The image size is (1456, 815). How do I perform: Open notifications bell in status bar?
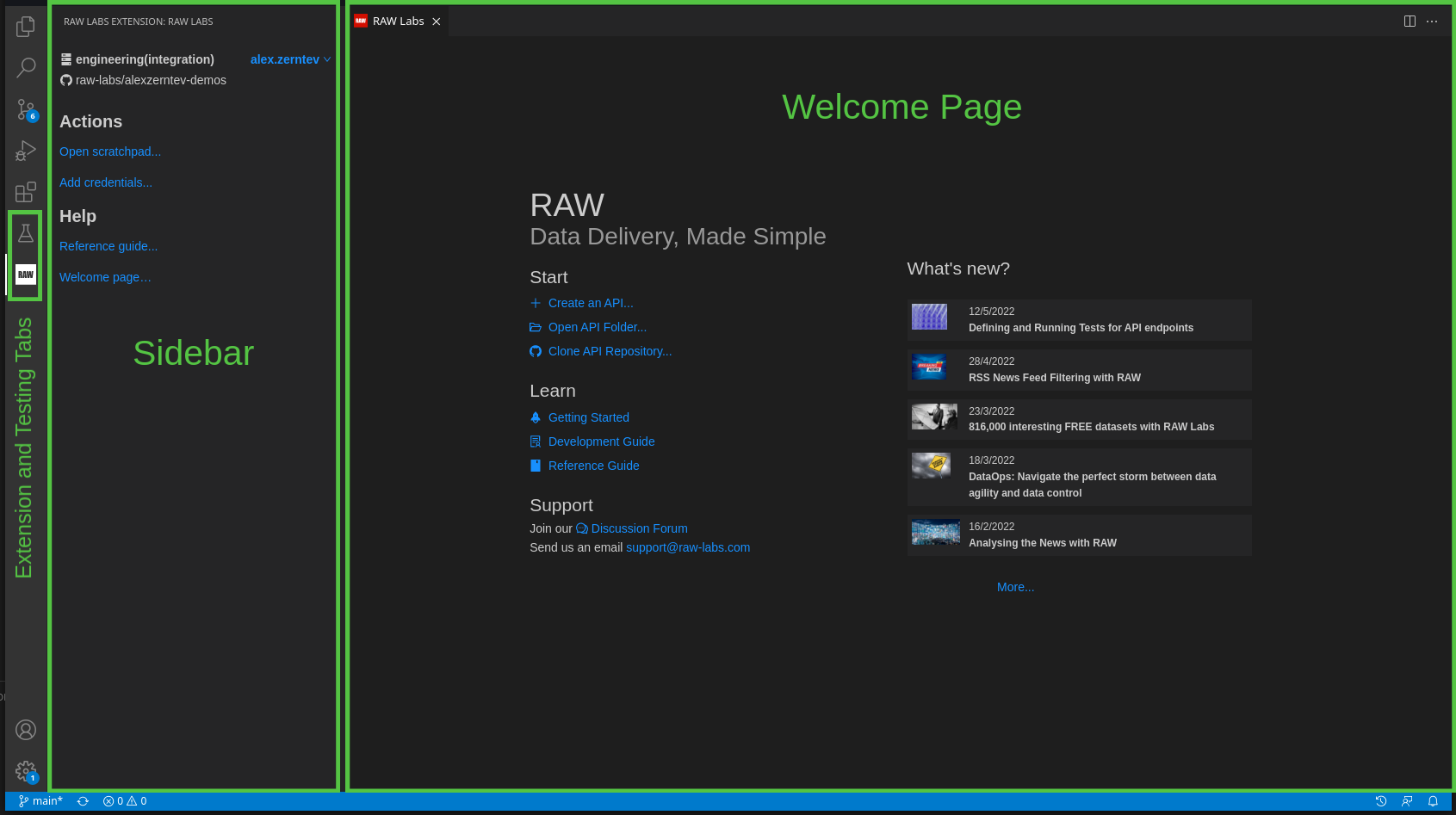(1433, 801)
